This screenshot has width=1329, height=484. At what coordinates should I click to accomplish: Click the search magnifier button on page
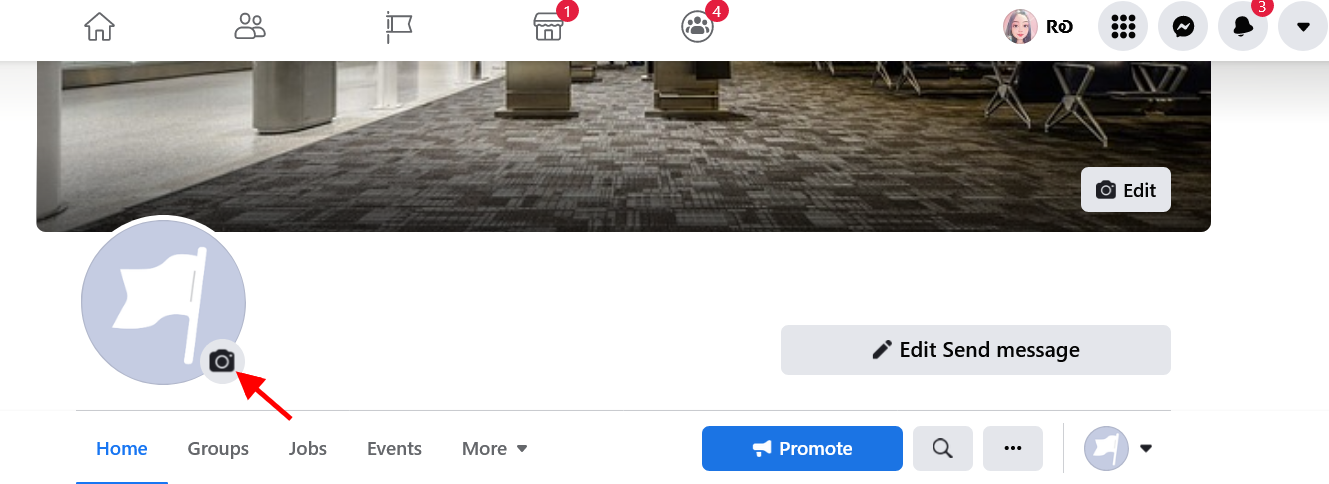(x=943, y=448)
